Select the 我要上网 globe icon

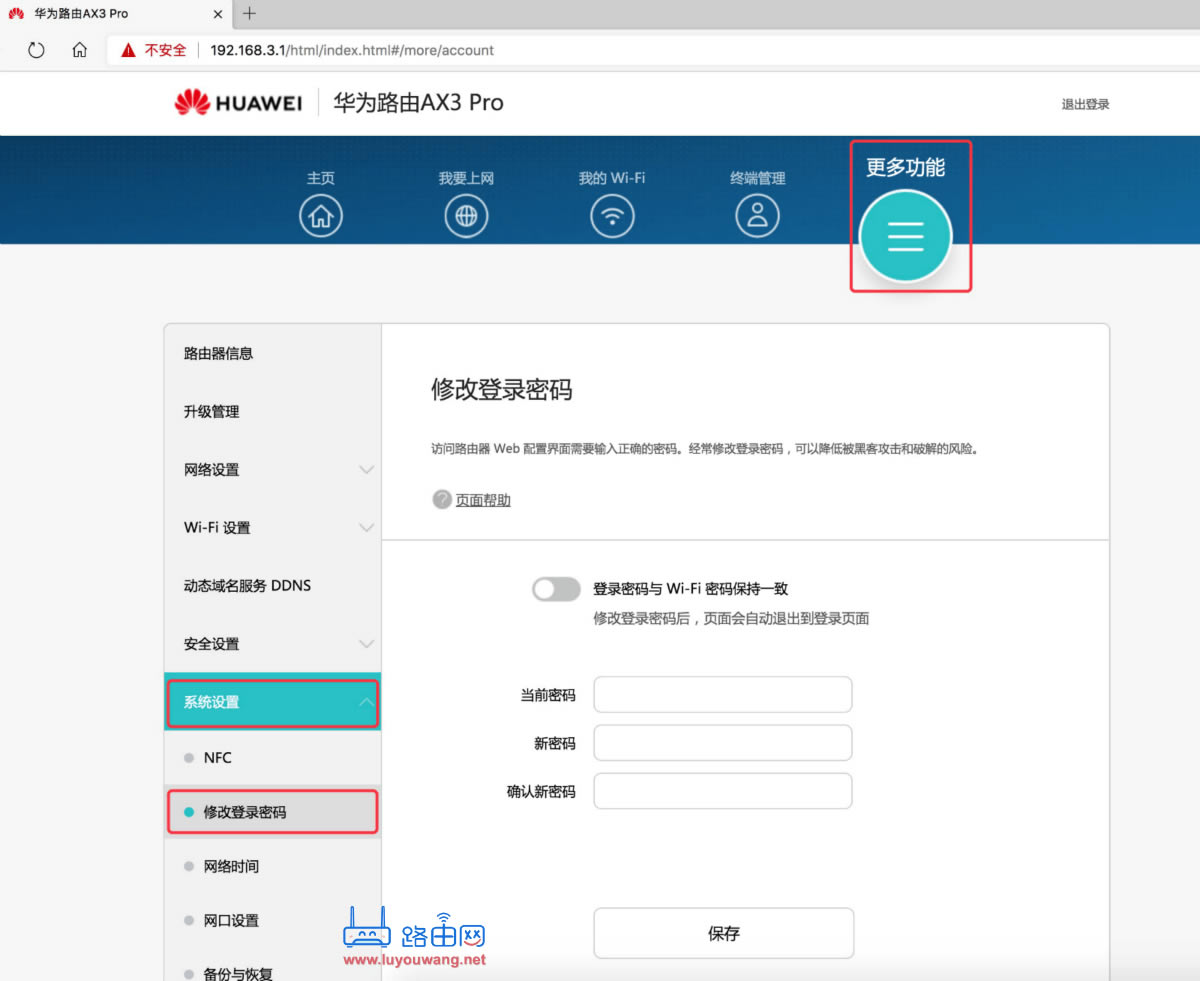(466, 214)
